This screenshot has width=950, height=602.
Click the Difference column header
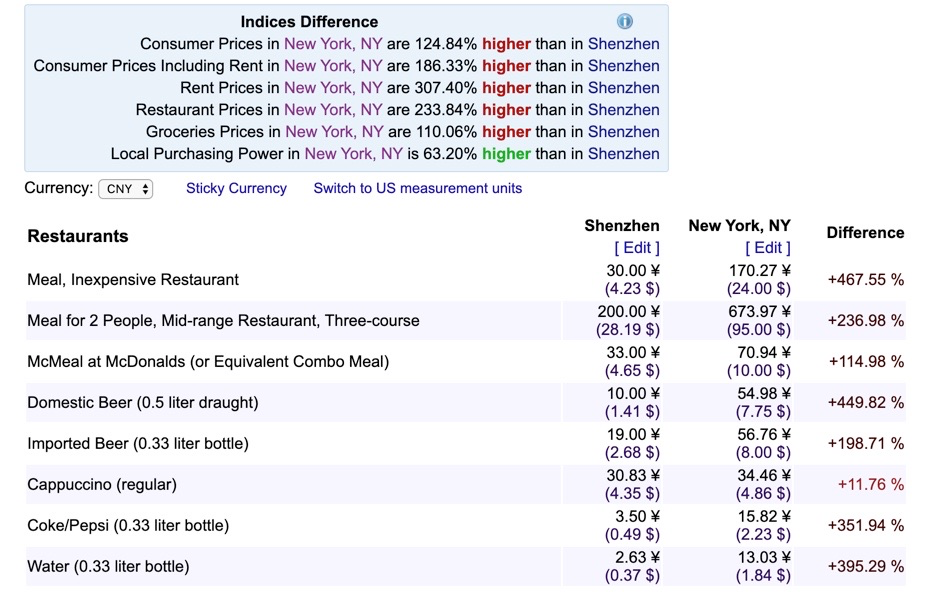865,233
